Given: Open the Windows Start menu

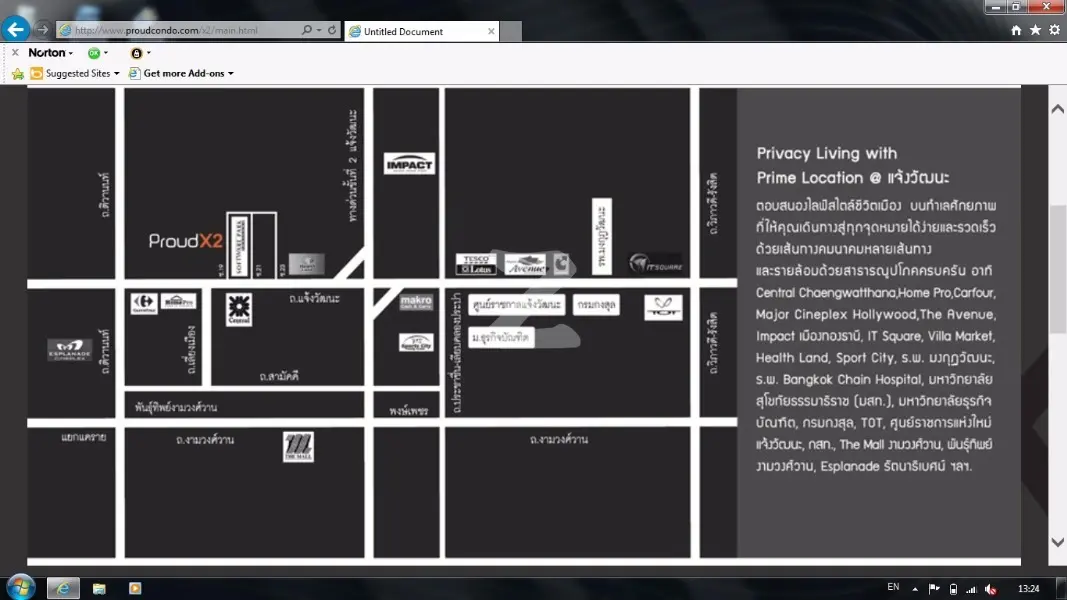Looking at the screenshot, I should (20, 588).
